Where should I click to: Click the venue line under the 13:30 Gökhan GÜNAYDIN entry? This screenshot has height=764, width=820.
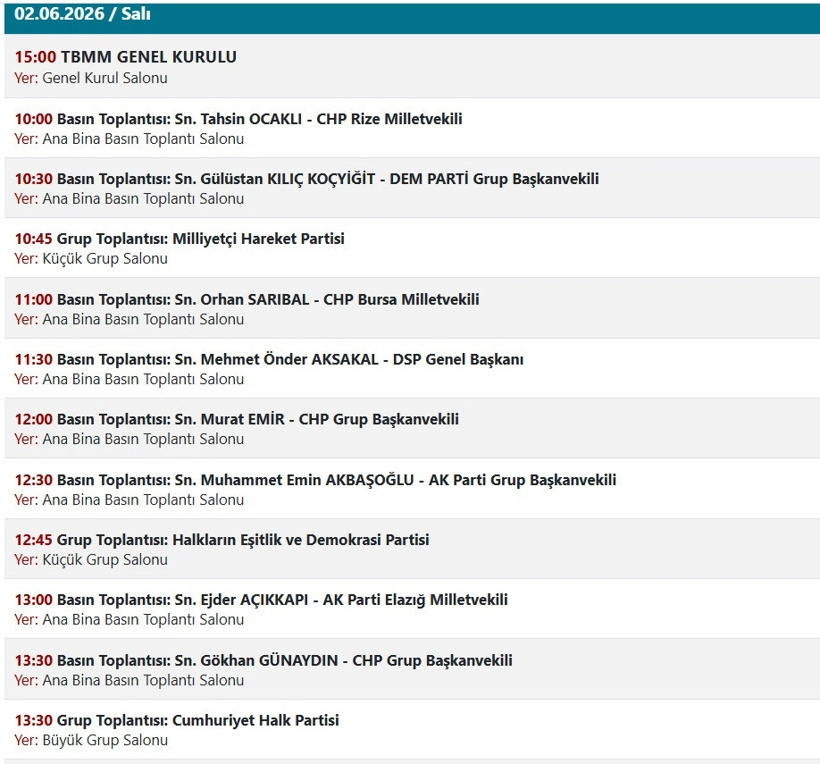click(129, 680)
